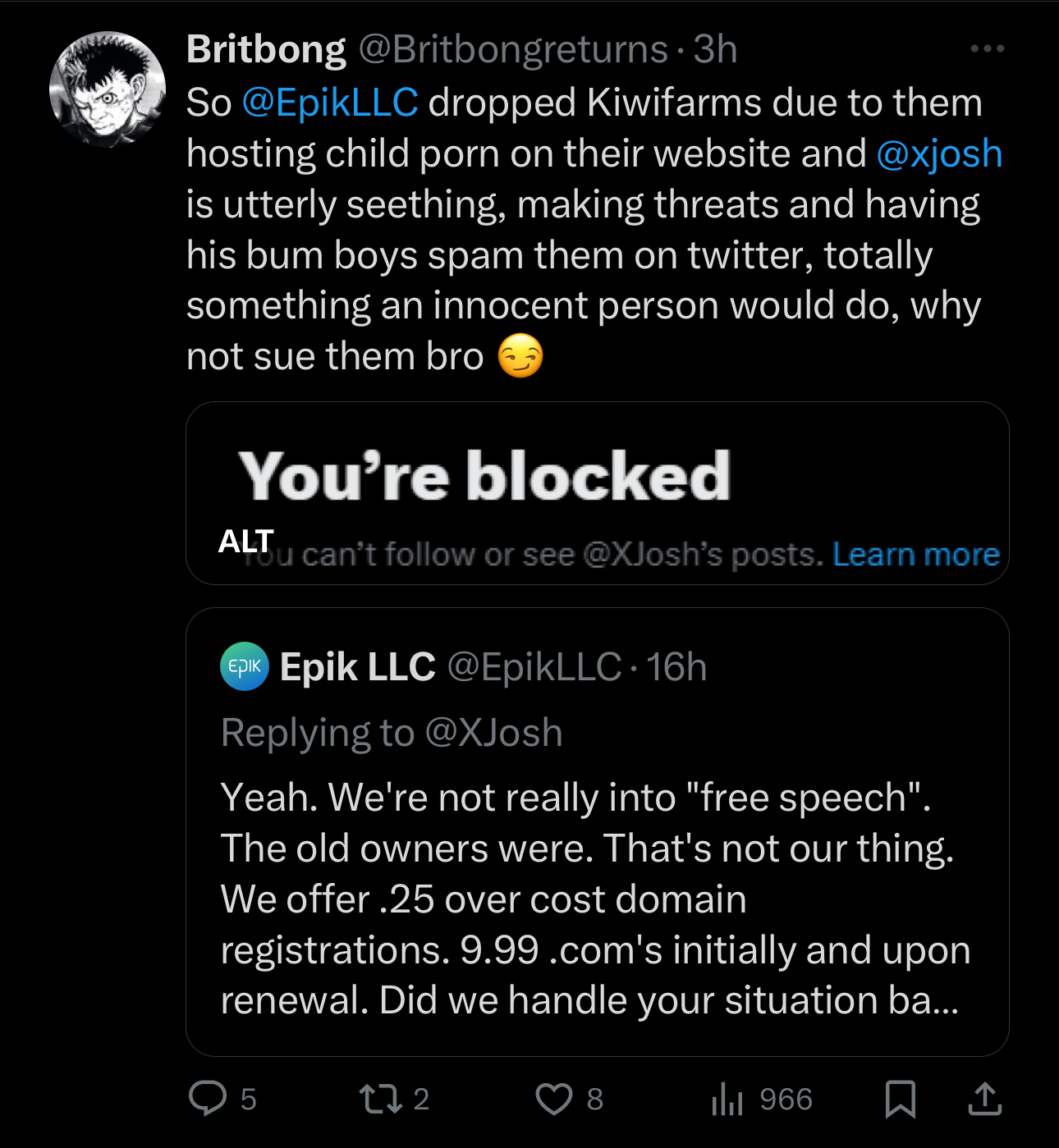Open the reply comment icon
The height and width of the screenshot is (1148, 1059).
[x=208, y=1098]
